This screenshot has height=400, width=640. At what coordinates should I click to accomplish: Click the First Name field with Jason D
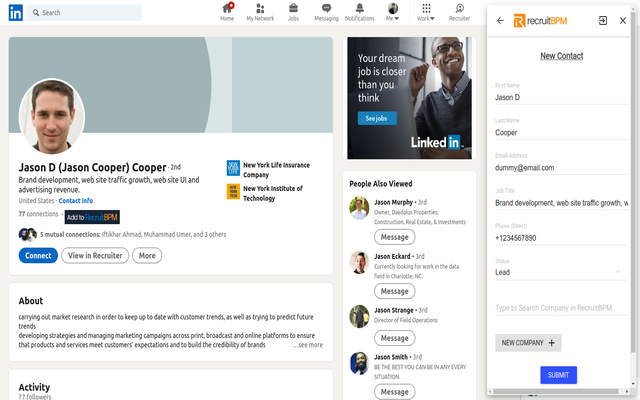tap(561, 98)
